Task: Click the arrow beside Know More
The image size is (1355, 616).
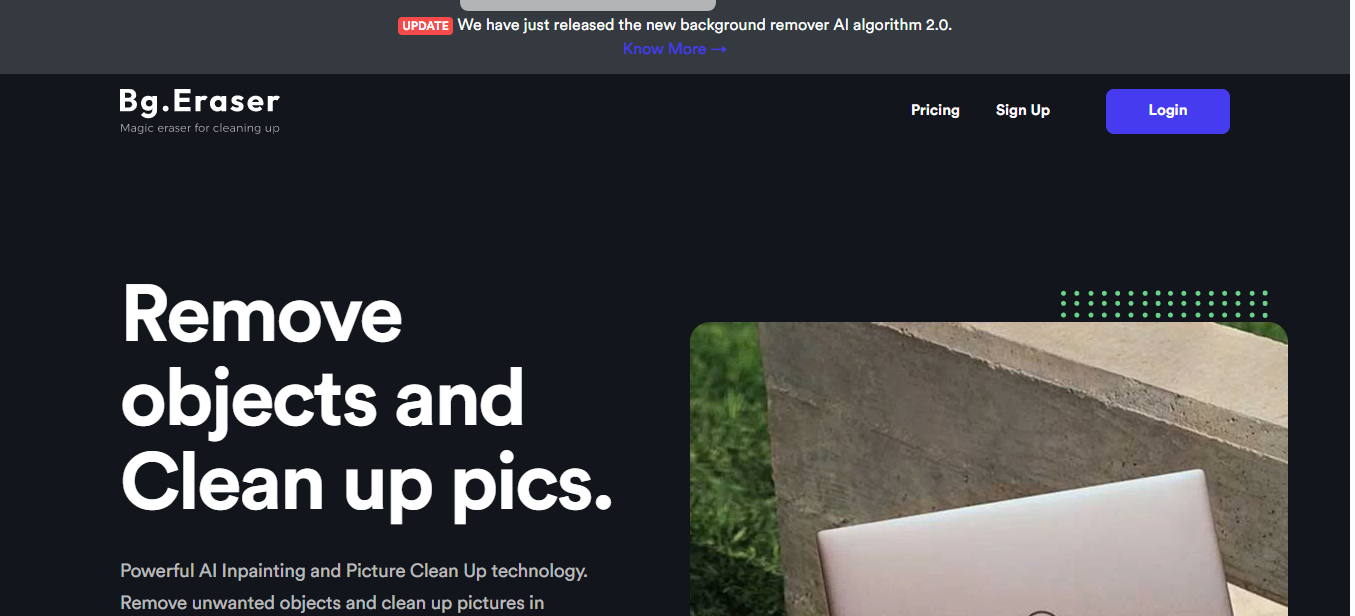Action: 718,49
